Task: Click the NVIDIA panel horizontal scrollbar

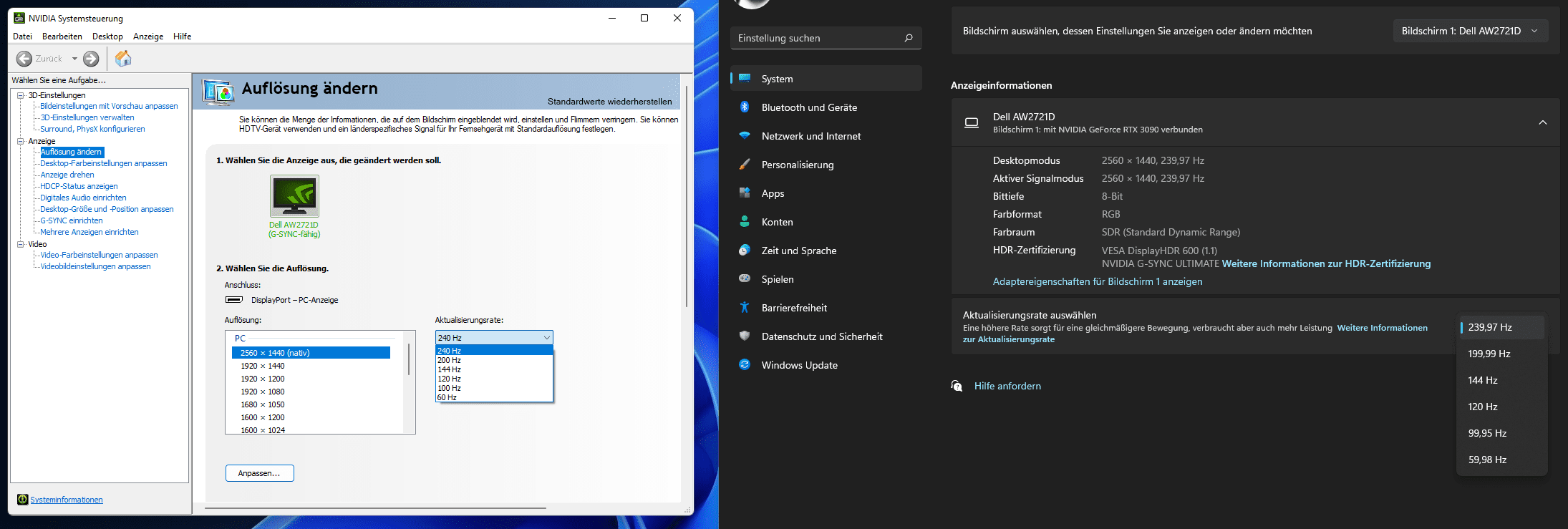Action: [x=376, y=508]
